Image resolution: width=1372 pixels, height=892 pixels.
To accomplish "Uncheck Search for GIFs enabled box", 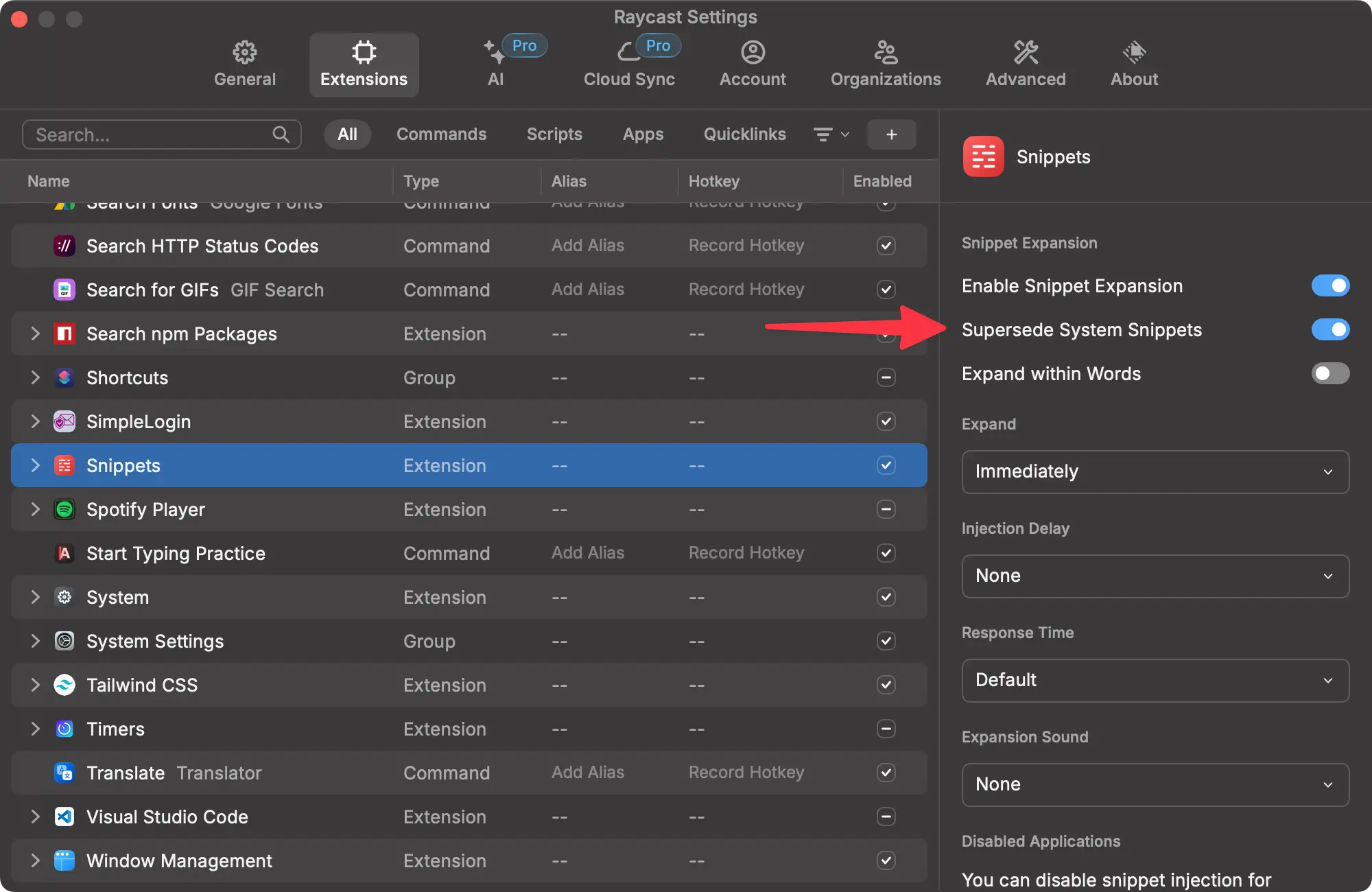I will (886, 290).
